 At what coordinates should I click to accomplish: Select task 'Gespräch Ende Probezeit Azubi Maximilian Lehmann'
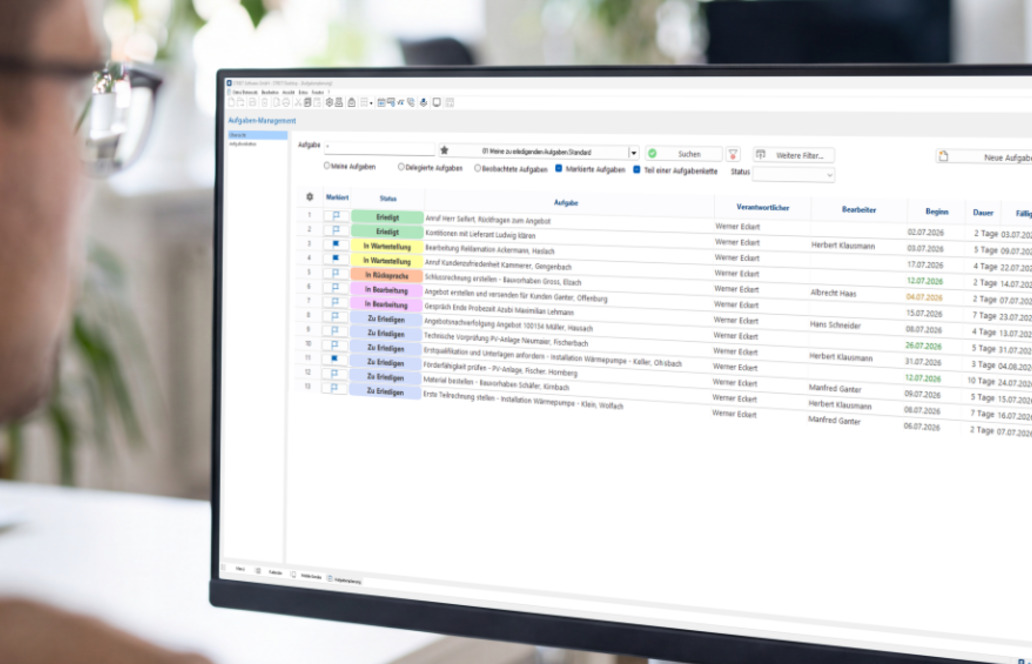pos(498,311)
